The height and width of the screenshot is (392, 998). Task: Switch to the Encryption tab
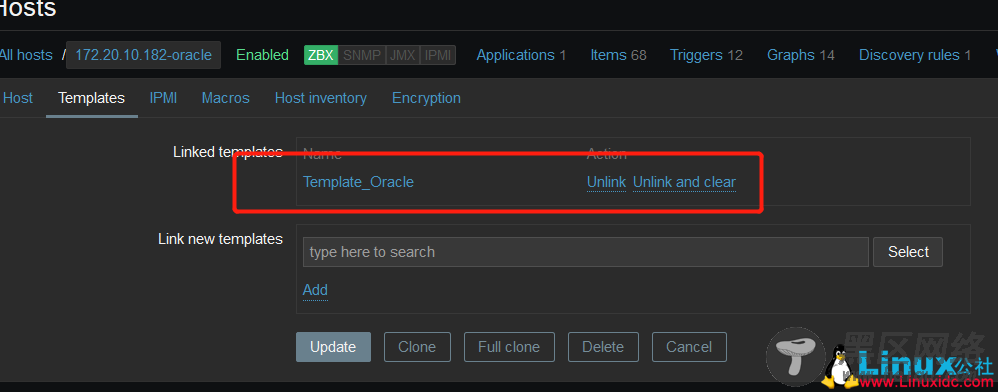426,98
